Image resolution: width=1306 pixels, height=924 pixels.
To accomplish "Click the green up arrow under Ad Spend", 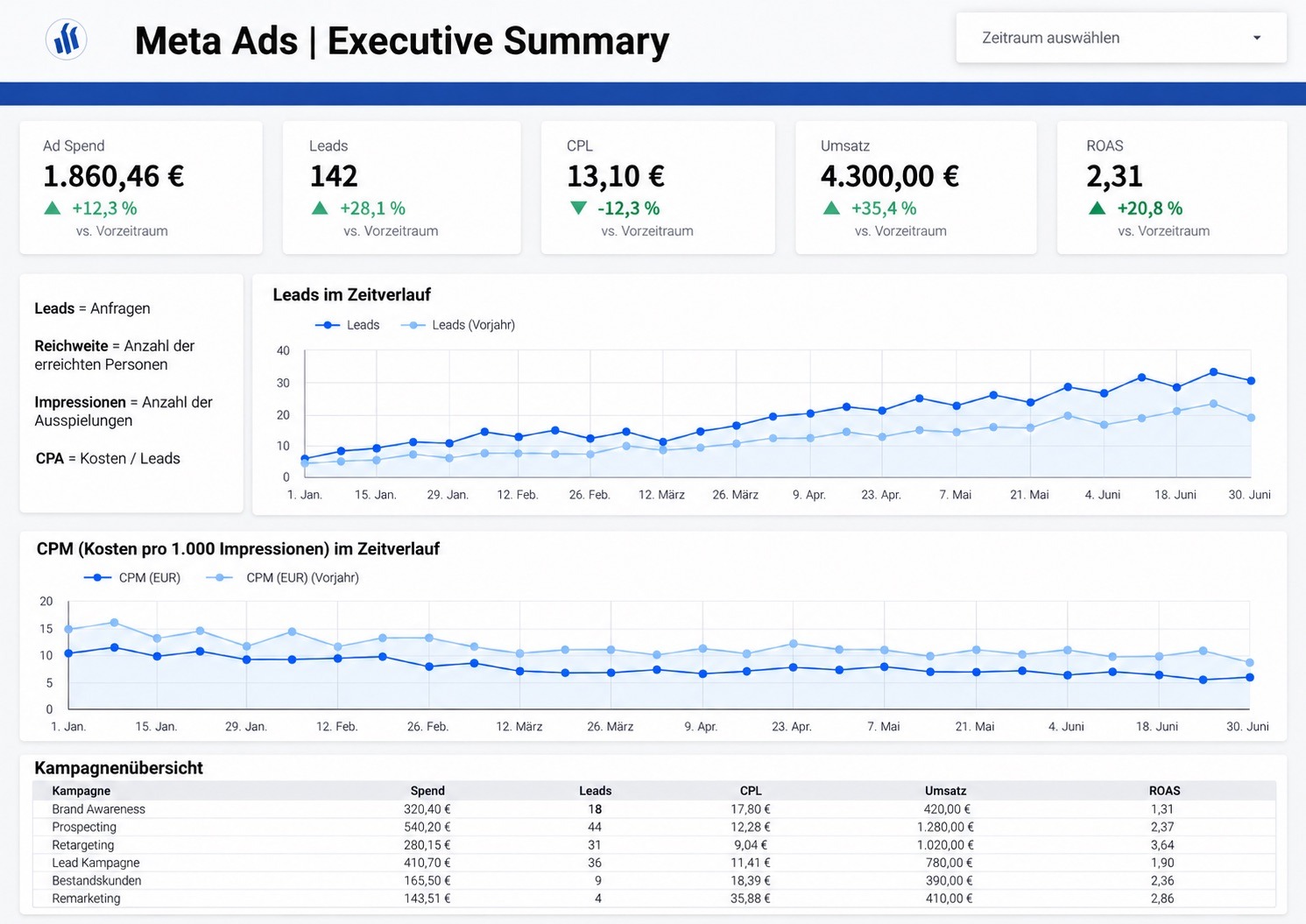I will 53,208.
